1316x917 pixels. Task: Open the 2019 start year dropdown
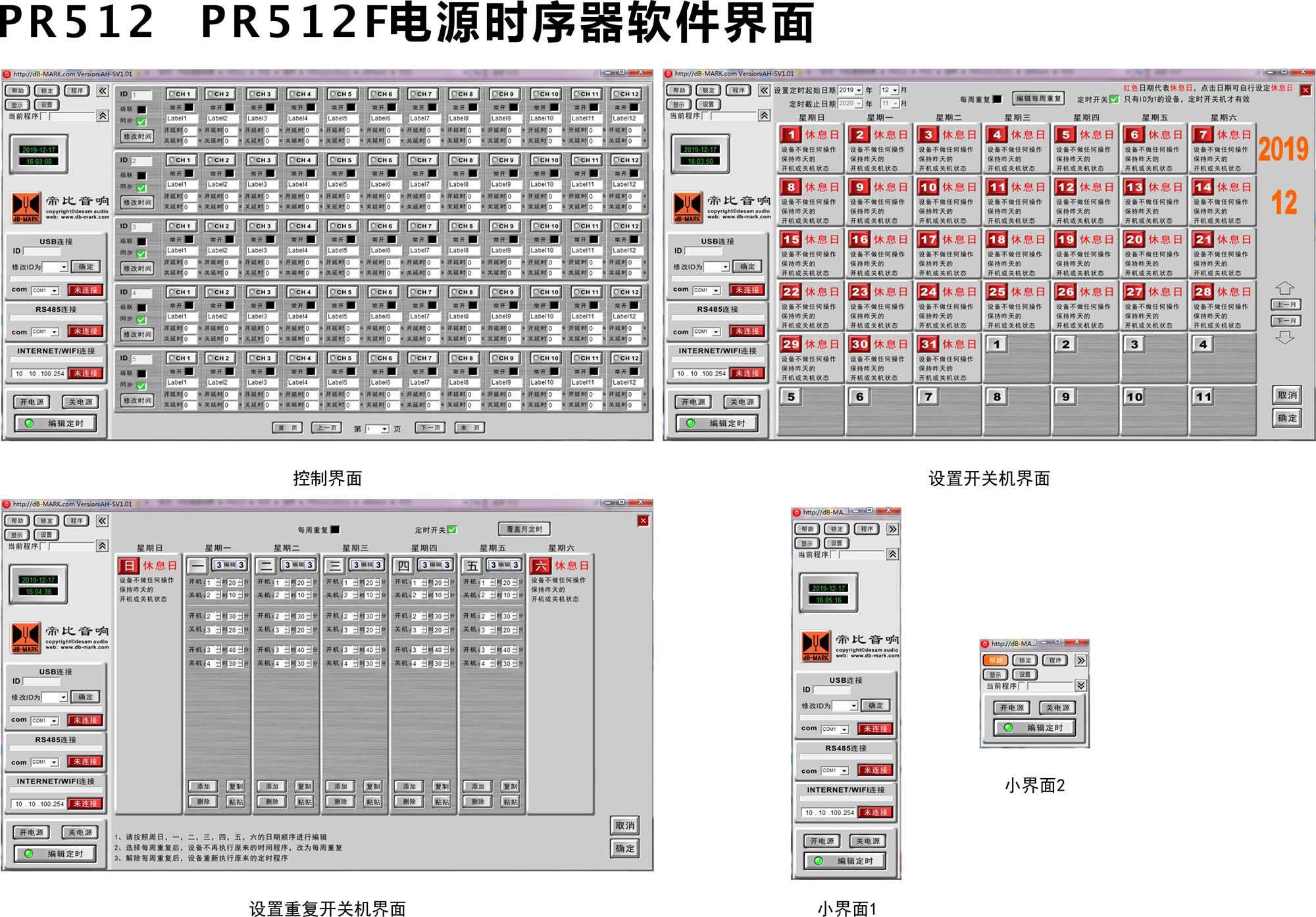[x=859, y=90]
